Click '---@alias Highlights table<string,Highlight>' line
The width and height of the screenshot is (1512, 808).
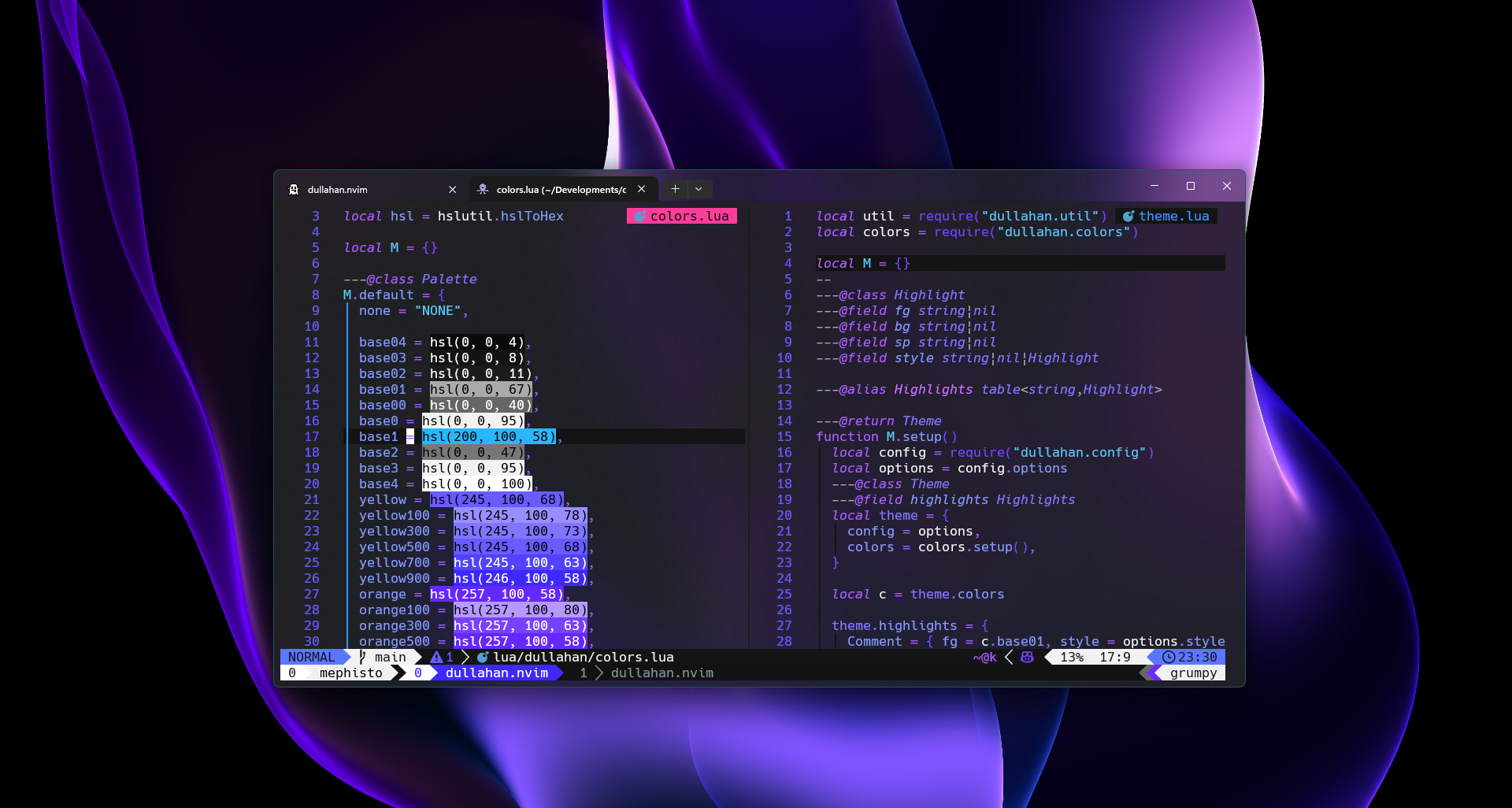989,389
